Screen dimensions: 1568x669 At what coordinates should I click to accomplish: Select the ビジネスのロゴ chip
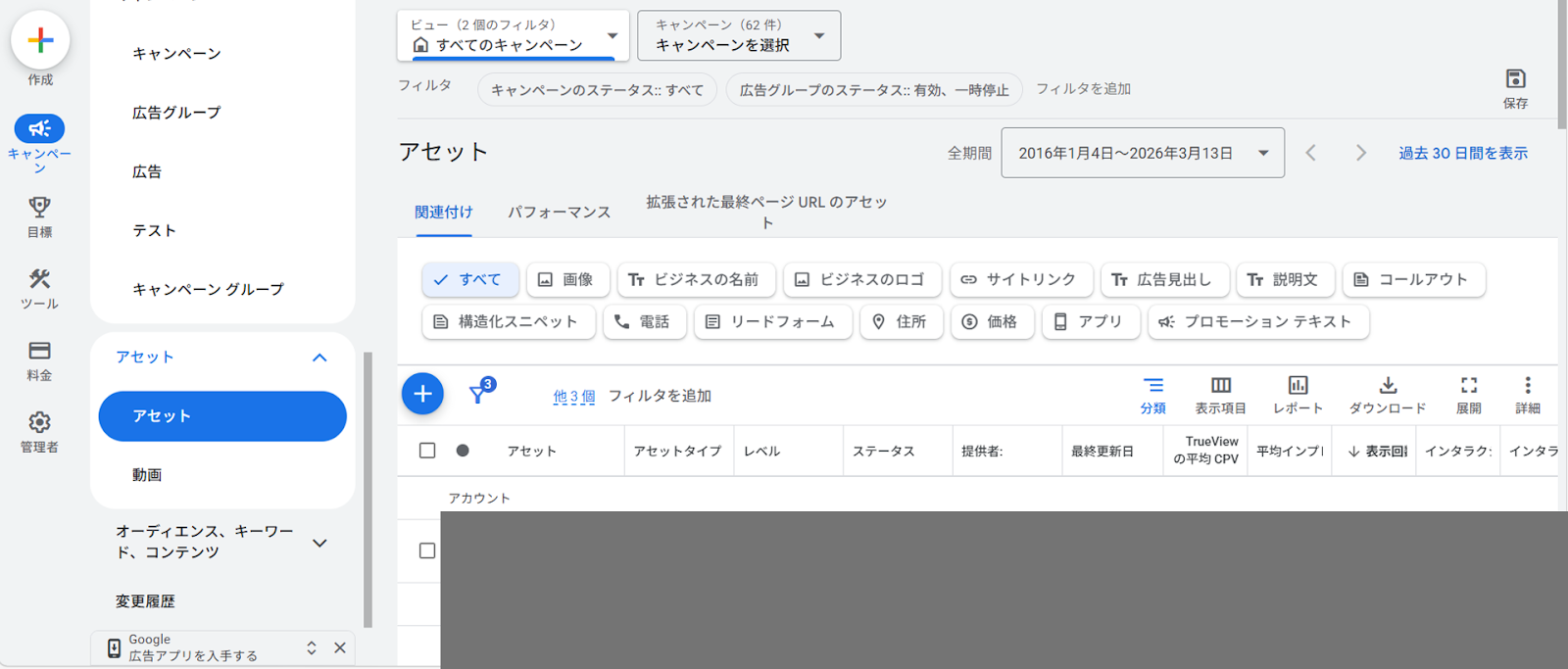coord(862,279)
